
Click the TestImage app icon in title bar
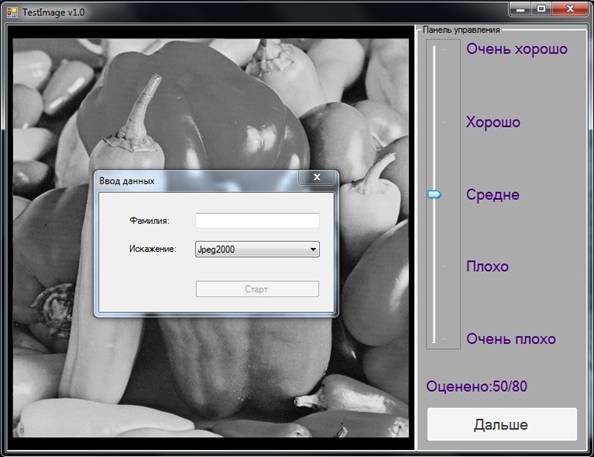click(12, 12)
